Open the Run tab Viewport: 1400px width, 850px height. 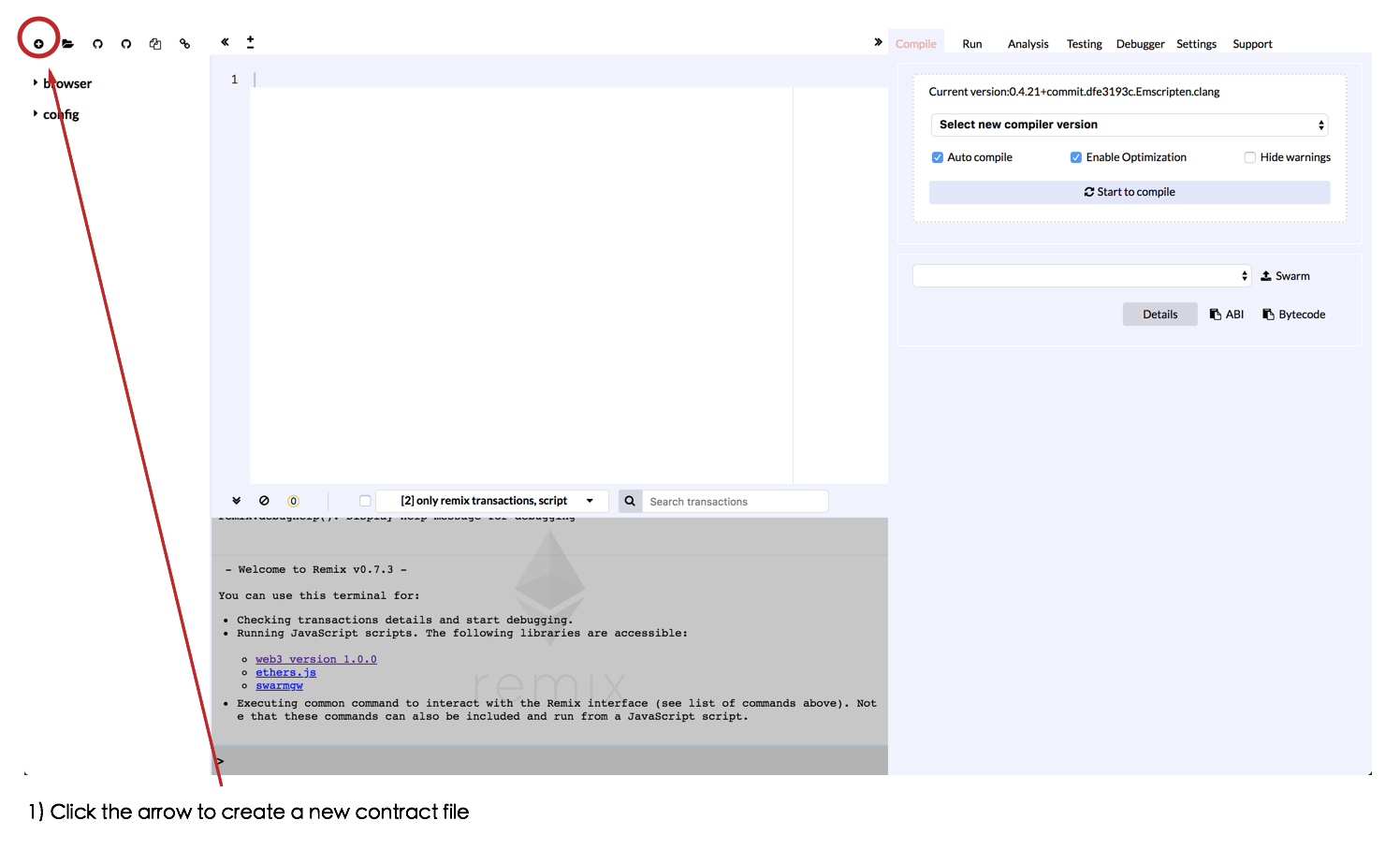coord(972,44)
